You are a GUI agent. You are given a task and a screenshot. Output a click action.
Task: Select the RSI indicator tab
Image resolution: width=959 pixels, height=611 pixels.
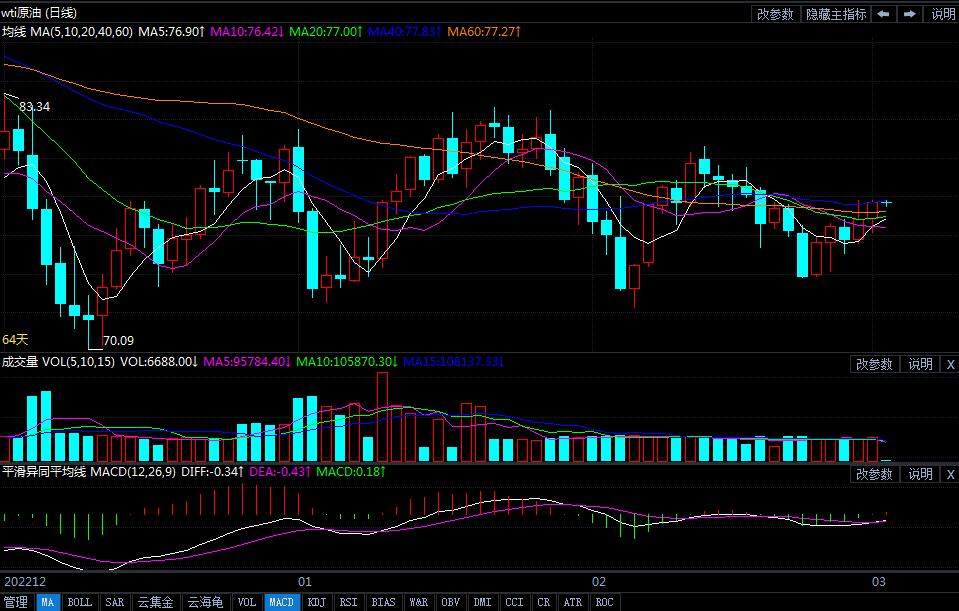point(348,602)
